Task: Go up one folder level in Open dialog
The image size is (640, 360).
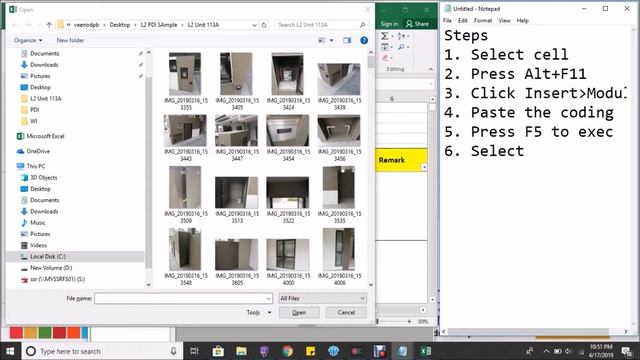Action: pos(49,25)
